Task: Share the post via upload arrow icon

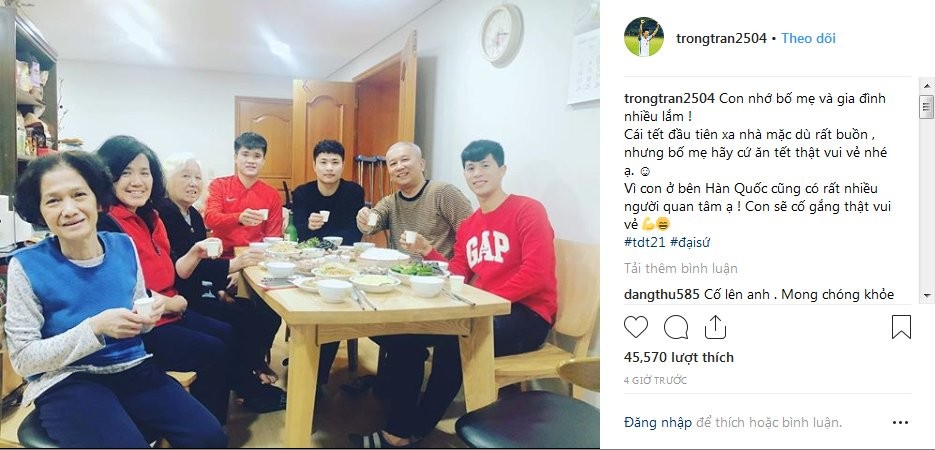Action: [715, 327]
